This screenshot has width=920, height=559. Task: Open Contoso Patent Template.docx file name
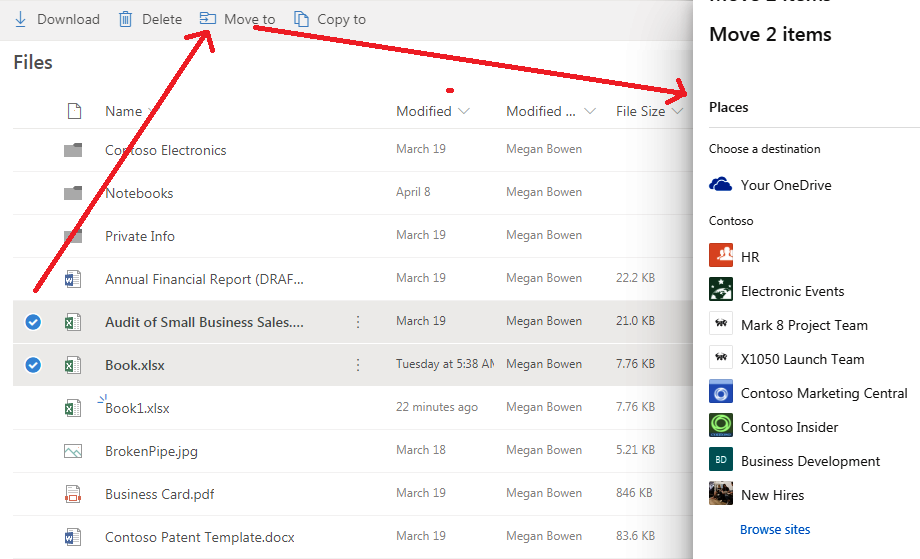pyautogui.click(x=199, y=537)
